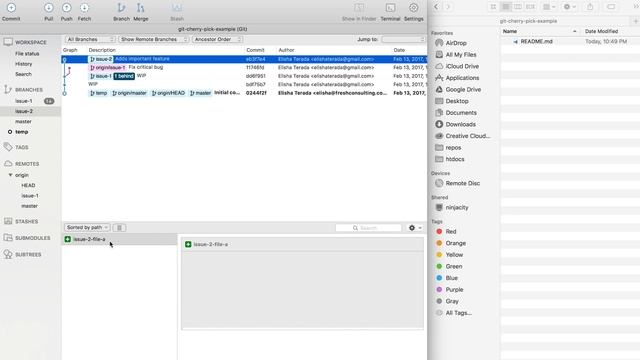Select issue-2-file-a in file list
This screenshot has height=360, width=640.
[119, 239]
